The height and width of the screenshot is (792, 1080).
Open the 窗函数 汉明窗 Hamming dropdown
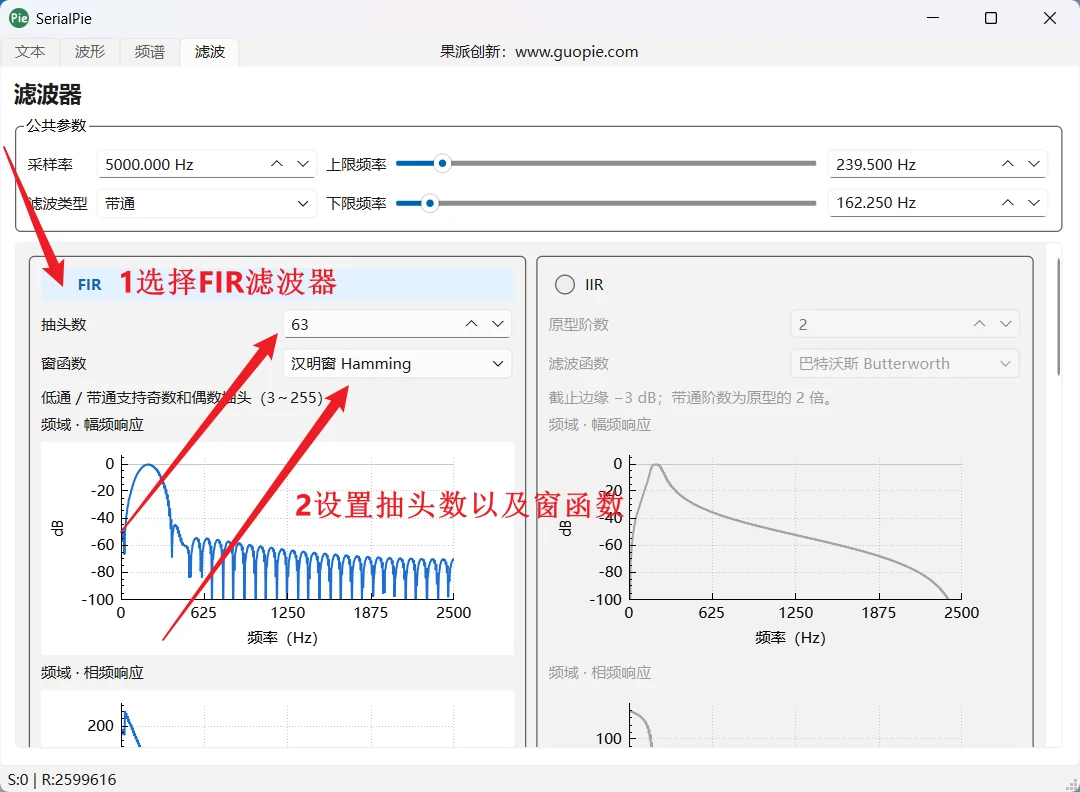click(x=397, y=364)
